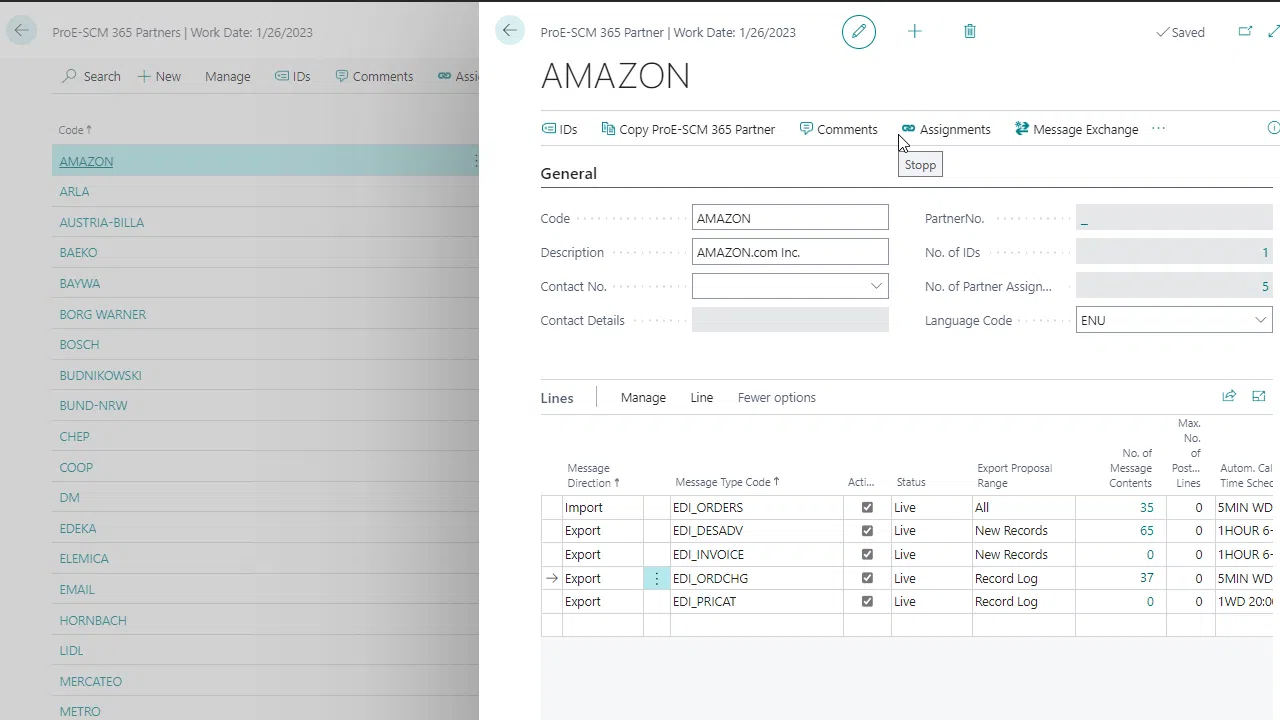Open message contents count 35
The image size is (1280, 720).
[1146, 507]
